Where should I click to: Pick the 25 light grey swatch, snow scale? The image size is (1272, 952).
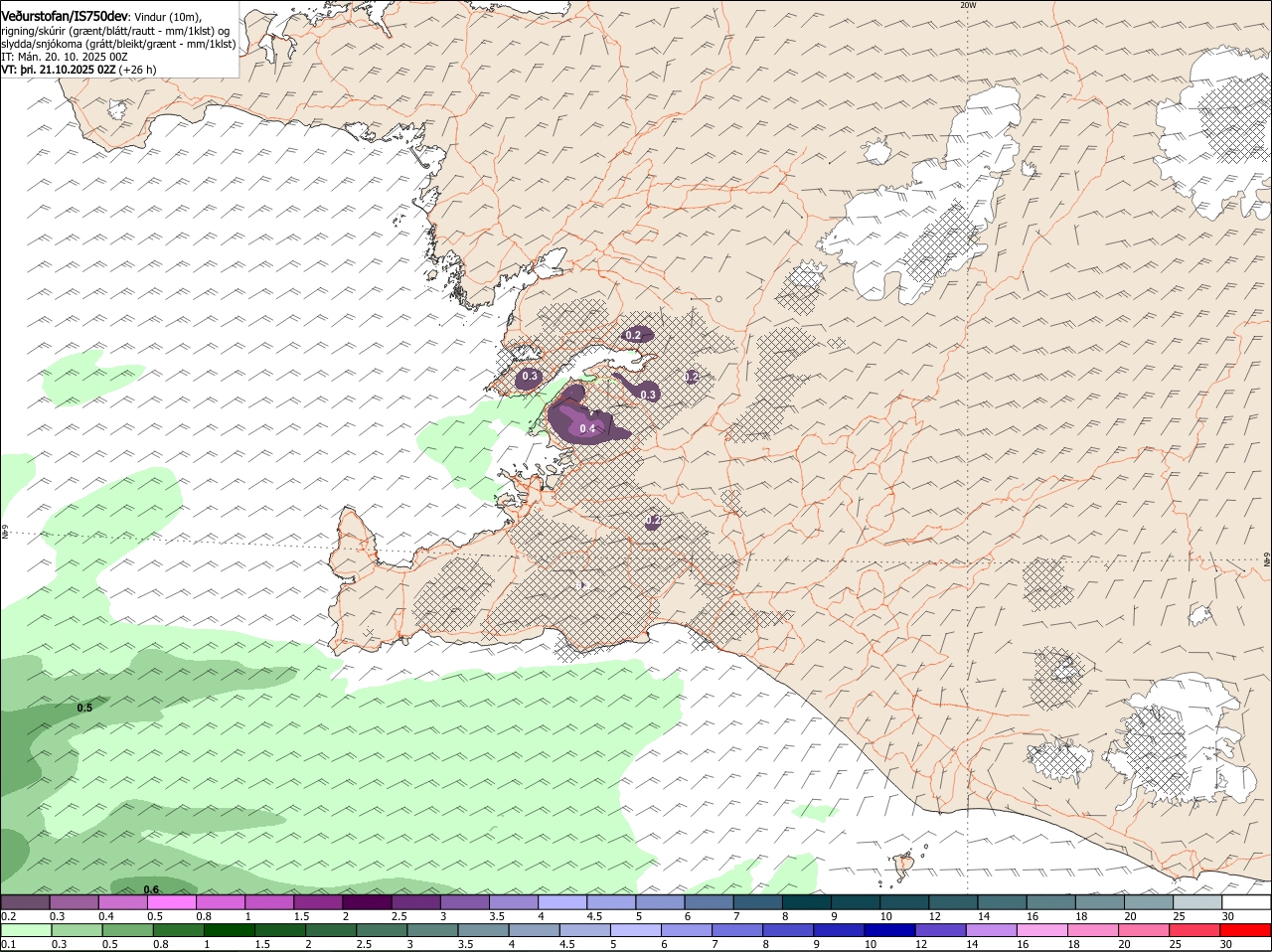(1197, 902)
